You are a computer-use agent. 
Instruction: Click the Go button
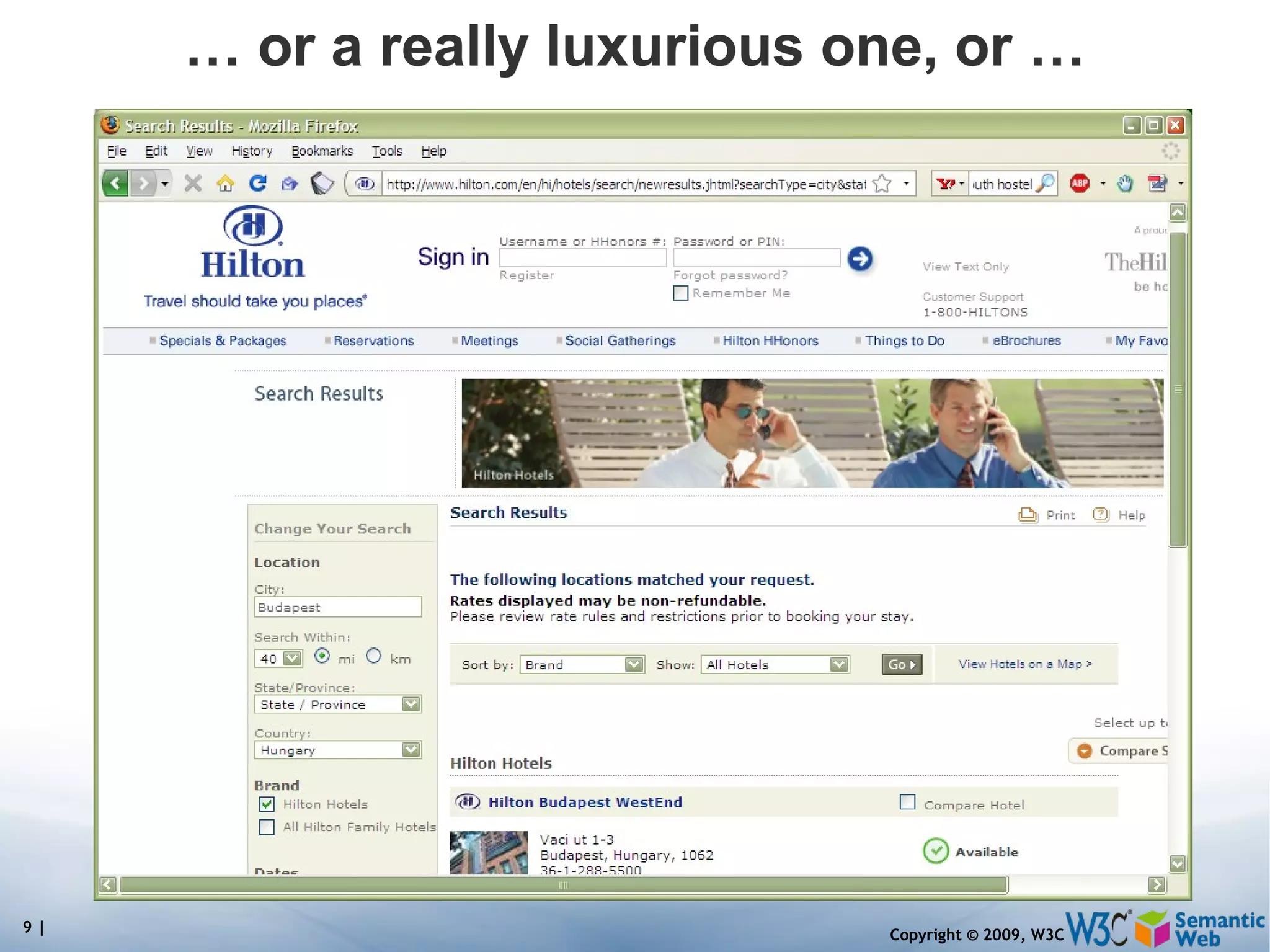click(902, 664)
